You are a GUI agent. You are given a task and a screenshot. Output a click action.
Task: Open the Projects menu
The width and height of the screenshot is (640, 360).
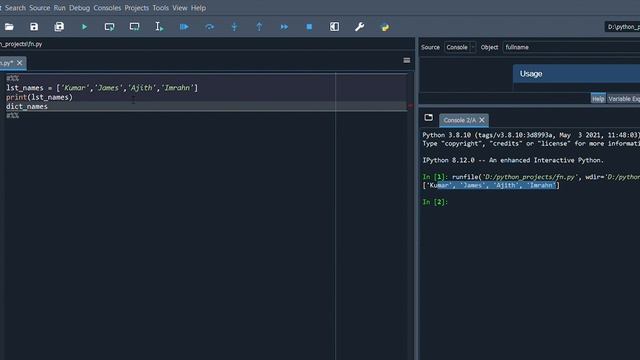point(137,8)
